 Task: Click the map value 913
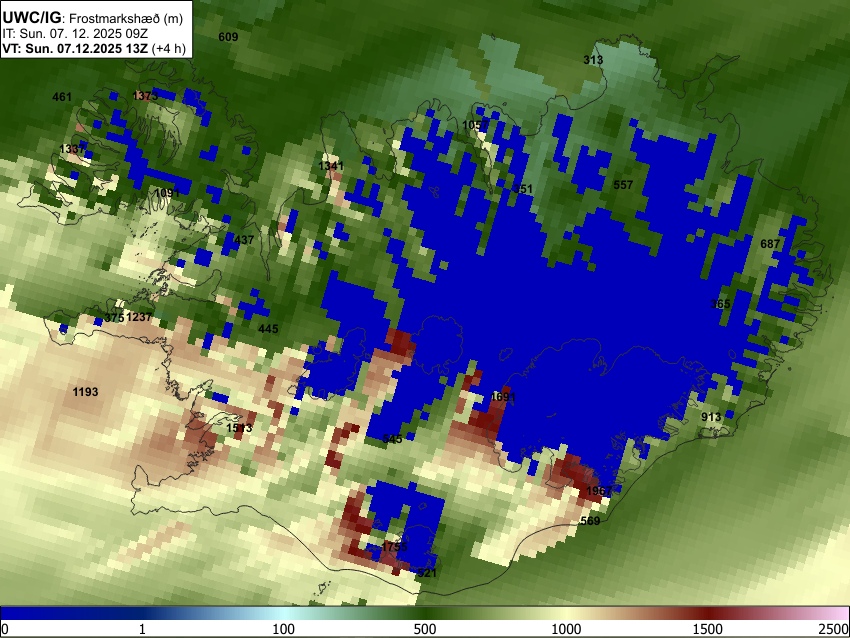click(x=711, y=417)
